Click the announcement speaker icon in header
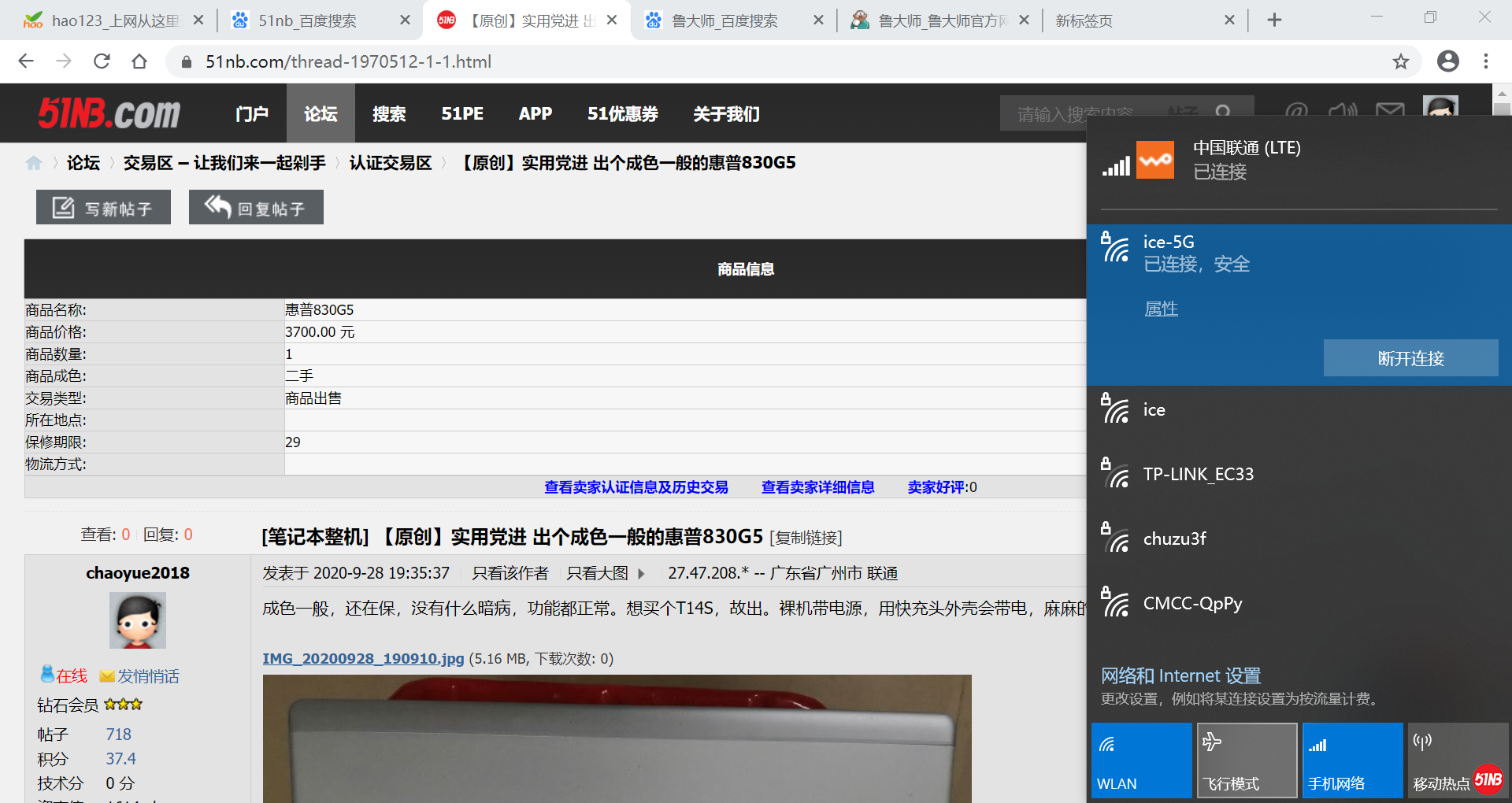Viewport: 1512px width, 803px height. pos(1343,109)
